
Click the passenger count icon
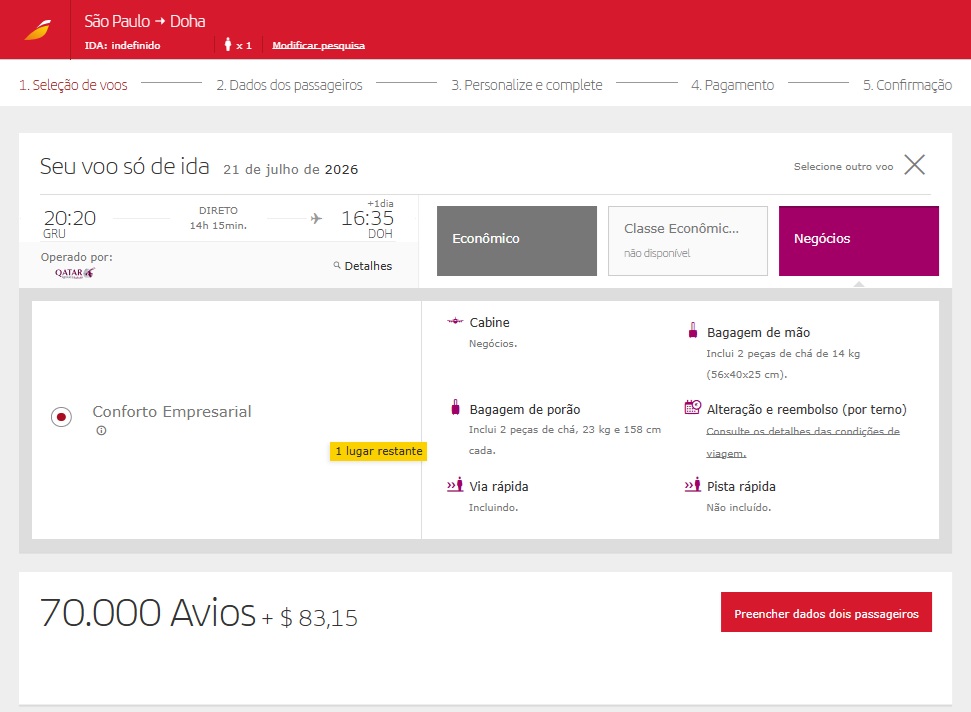(228, 45)
